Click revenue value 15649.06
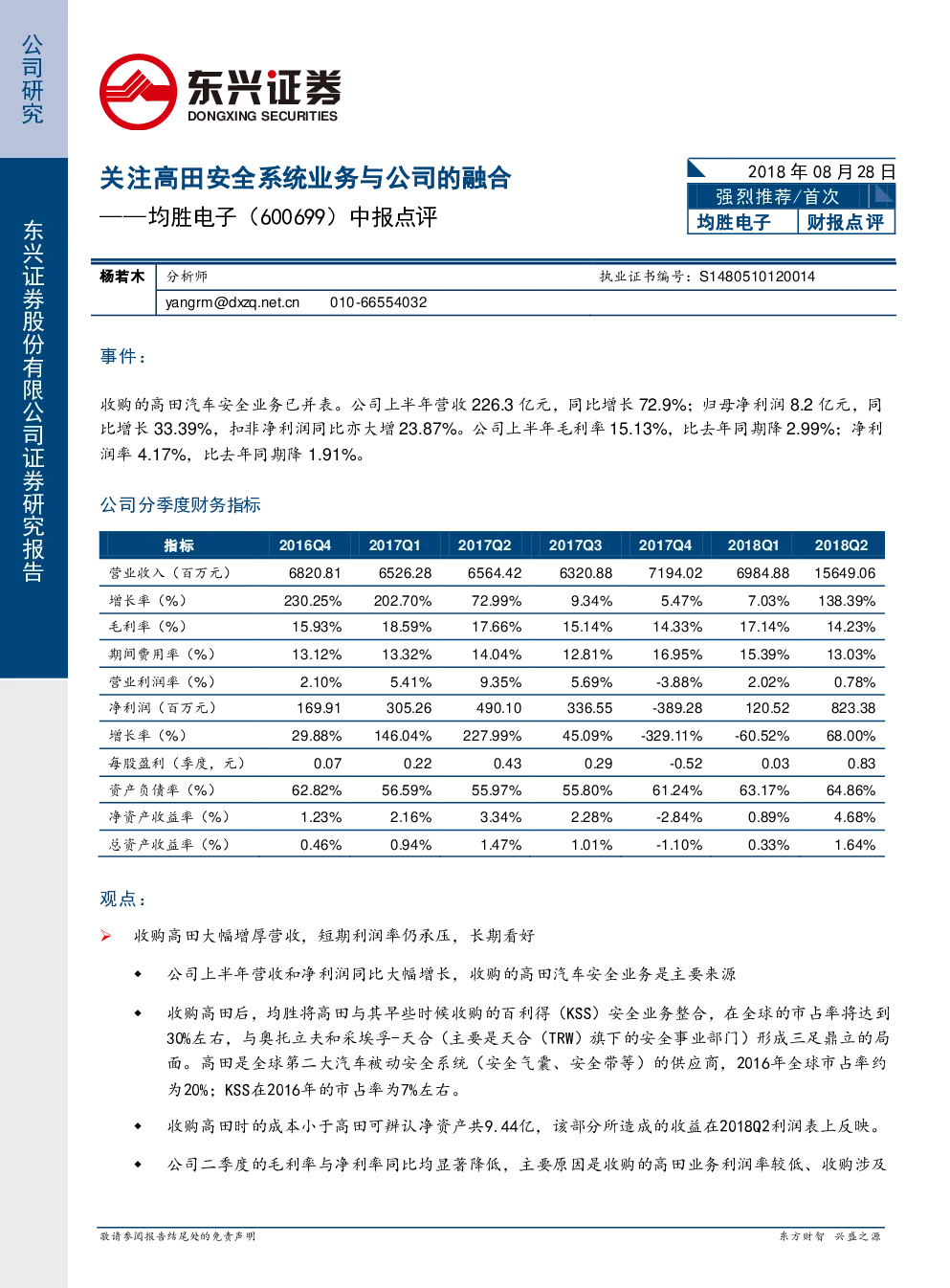This screenshot has width=950, height=1288. click(845, 573)
